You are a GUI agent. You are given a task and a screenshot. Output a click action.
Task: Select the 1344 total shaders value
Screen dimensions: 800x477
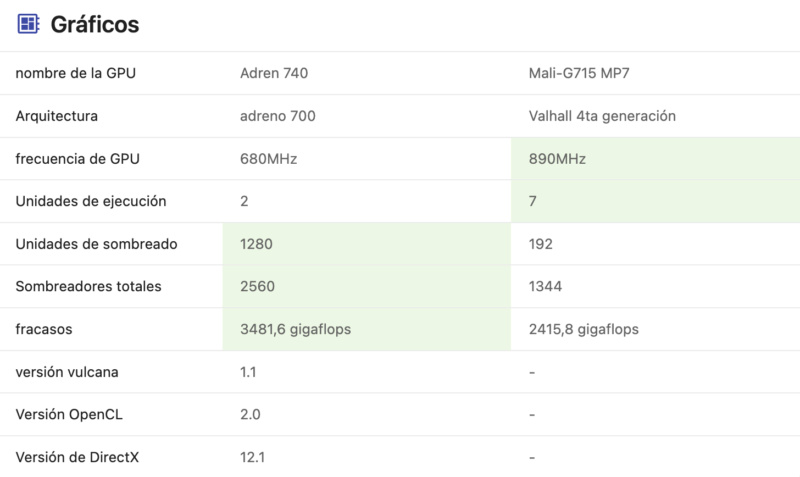(x=545, y=286)
